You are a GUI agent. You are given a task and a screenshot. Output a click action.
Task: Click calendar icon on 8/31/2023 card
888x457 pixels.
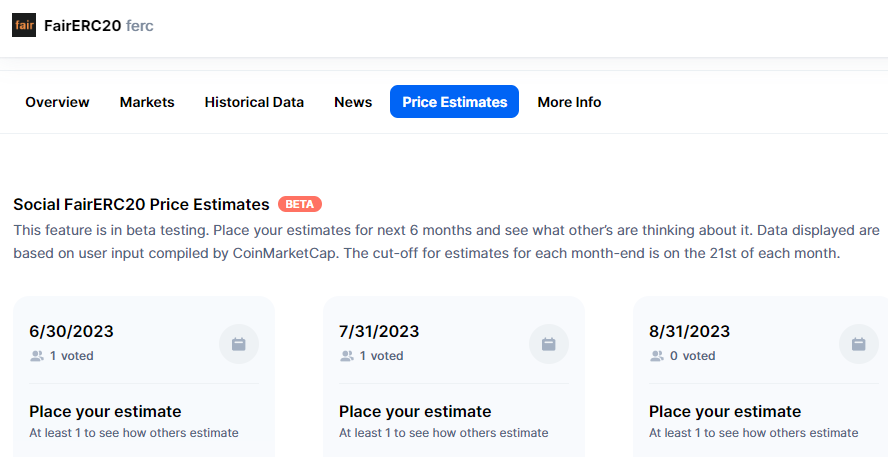(x=859, y=344)
